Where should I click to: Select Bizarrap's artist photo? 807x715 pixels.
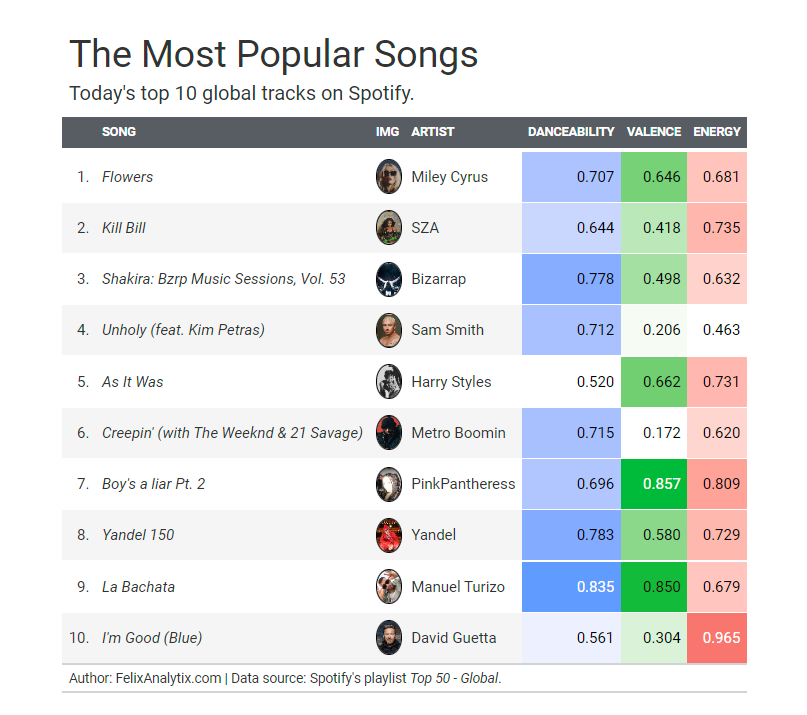click(x=388, y=279)
